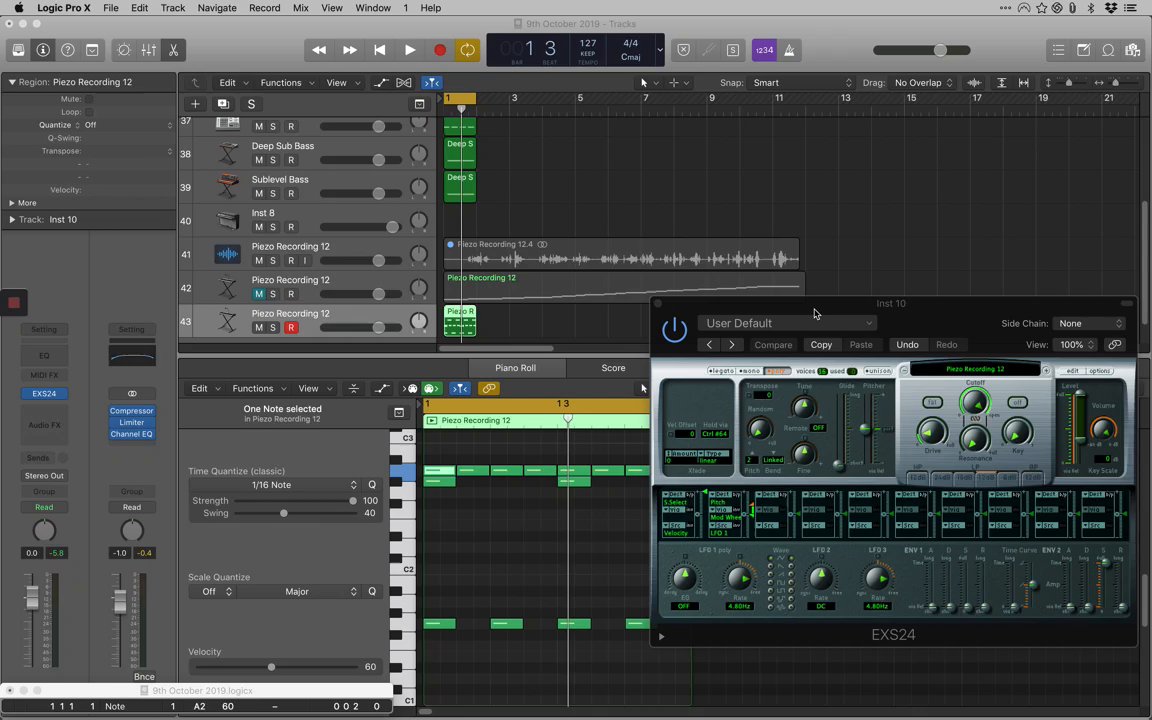
Task: Open the Mix menu
Action: 300,8
